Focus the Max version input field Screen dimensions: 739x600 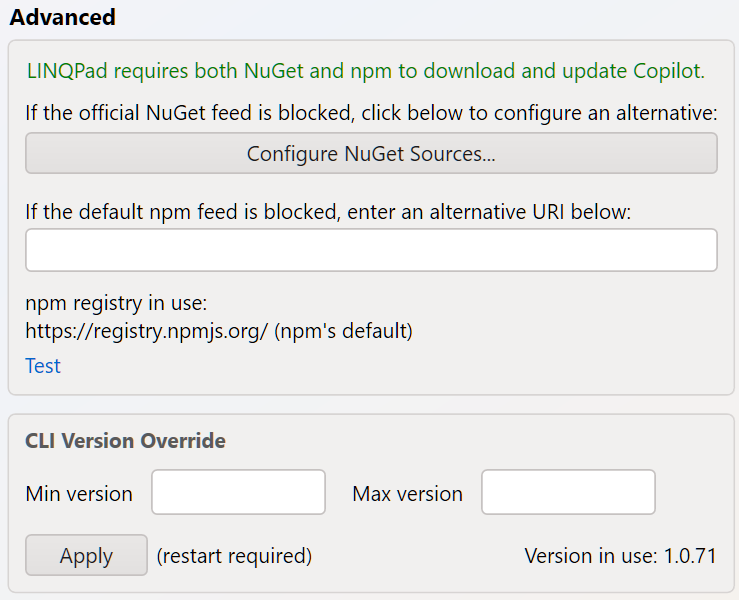point(568,492)
